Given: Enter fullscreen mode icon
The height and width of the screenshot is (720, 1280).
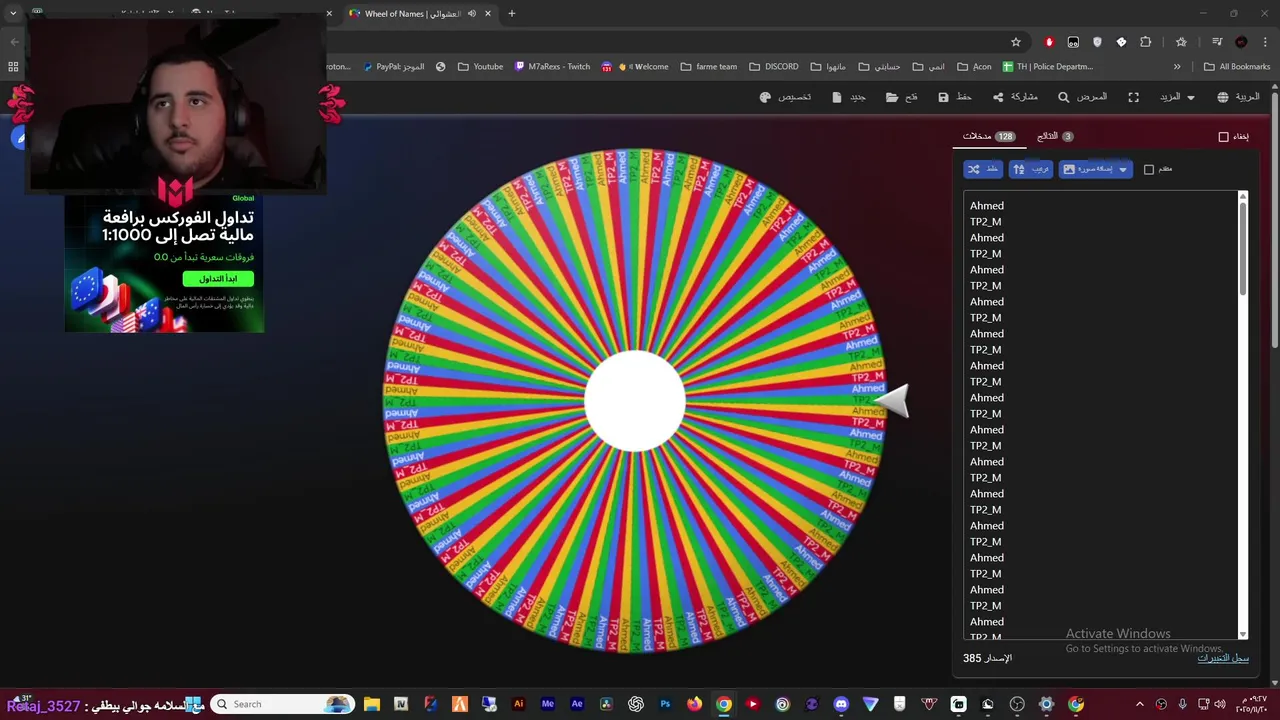Looking at the screenshot, I should pyautogui.click(x=1133, y=97).
